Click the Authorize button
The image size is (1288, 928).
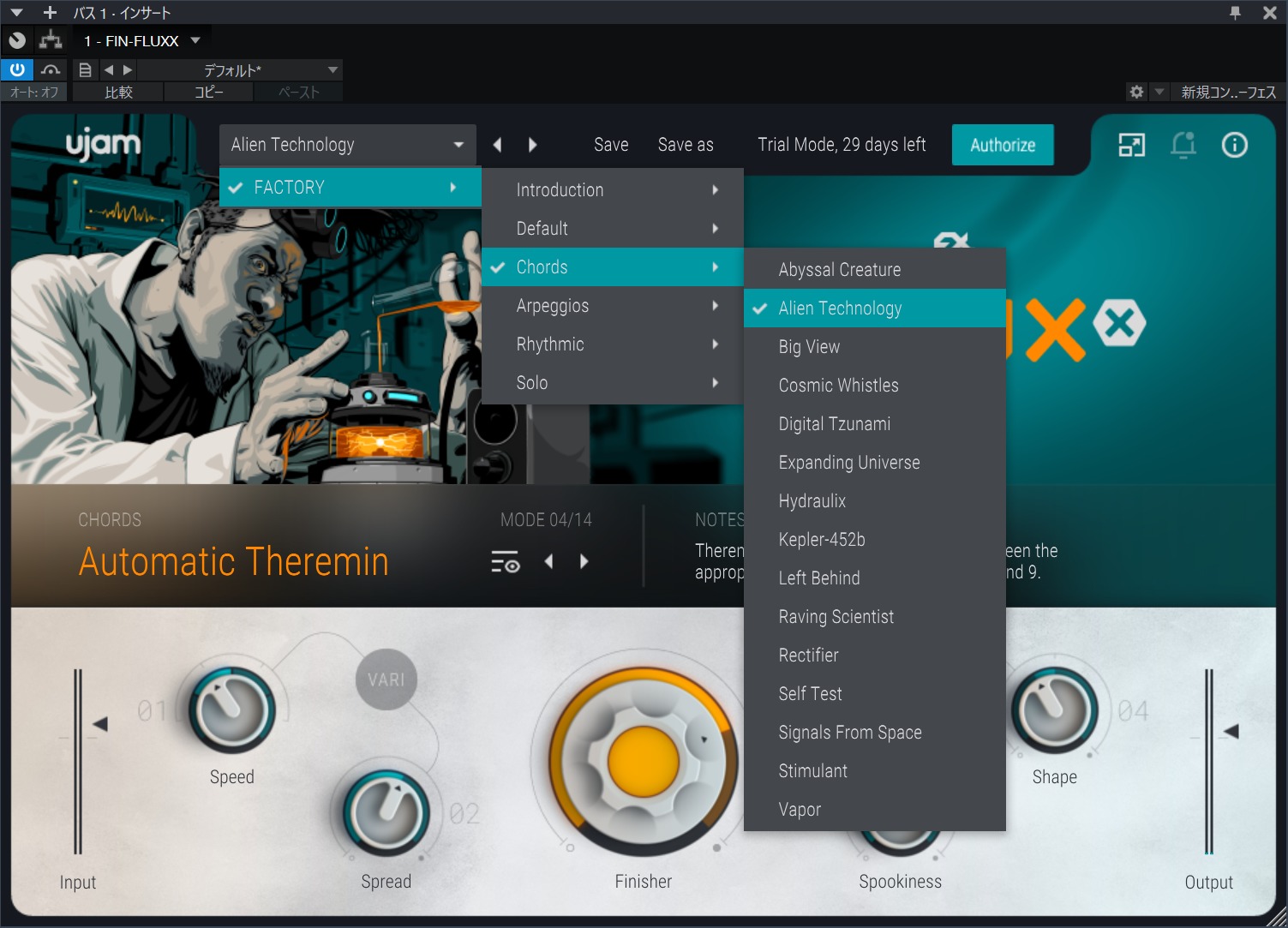[x=1003, y=145]
